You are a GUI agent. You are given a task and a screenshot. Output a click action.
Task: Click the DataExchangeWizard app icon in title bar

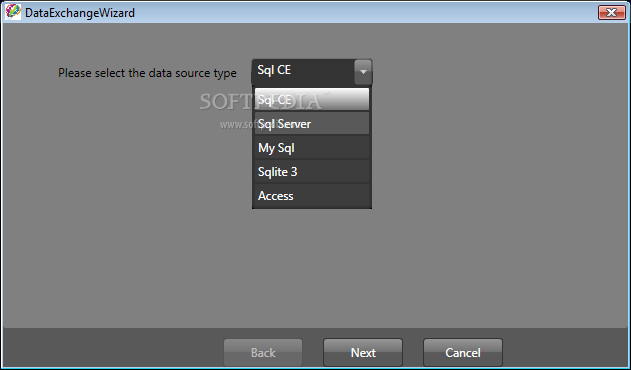[12, 12]
